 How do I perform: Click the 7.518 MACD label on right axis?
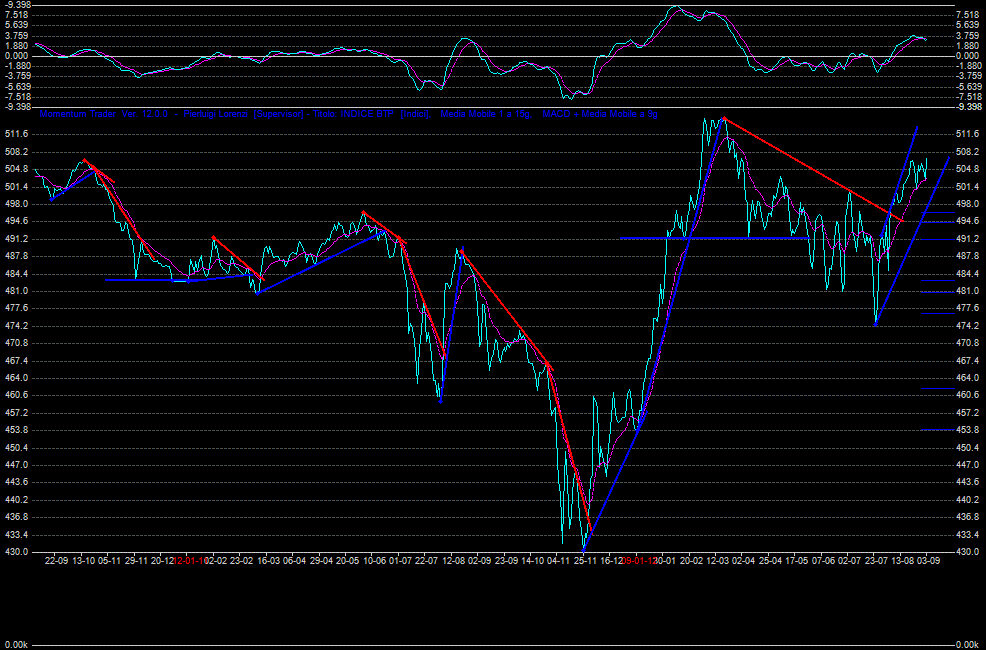pos(967,15)
